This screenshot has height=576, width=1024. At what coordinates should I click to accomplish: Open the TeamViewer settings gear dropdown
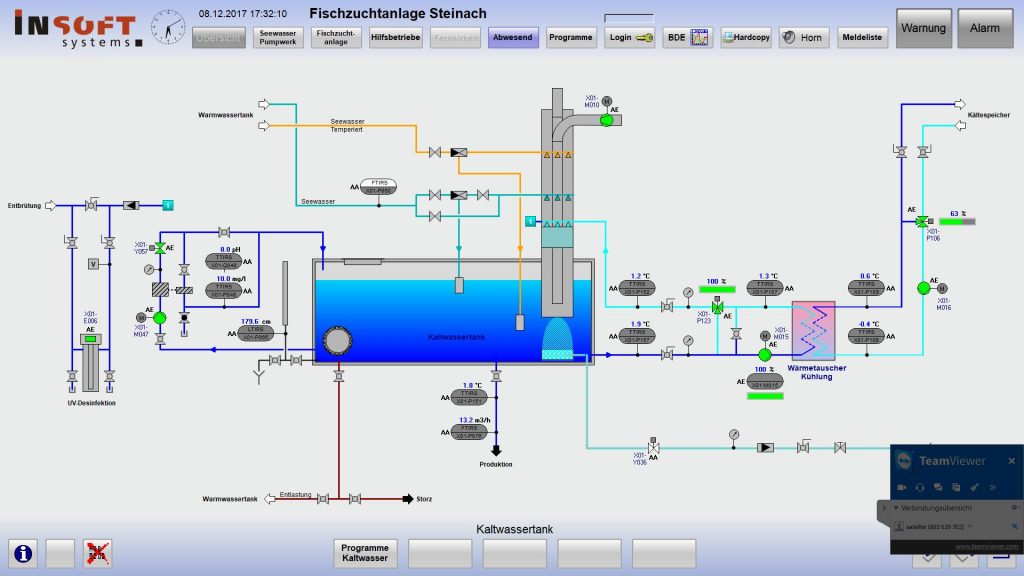tap(1013, 509)
